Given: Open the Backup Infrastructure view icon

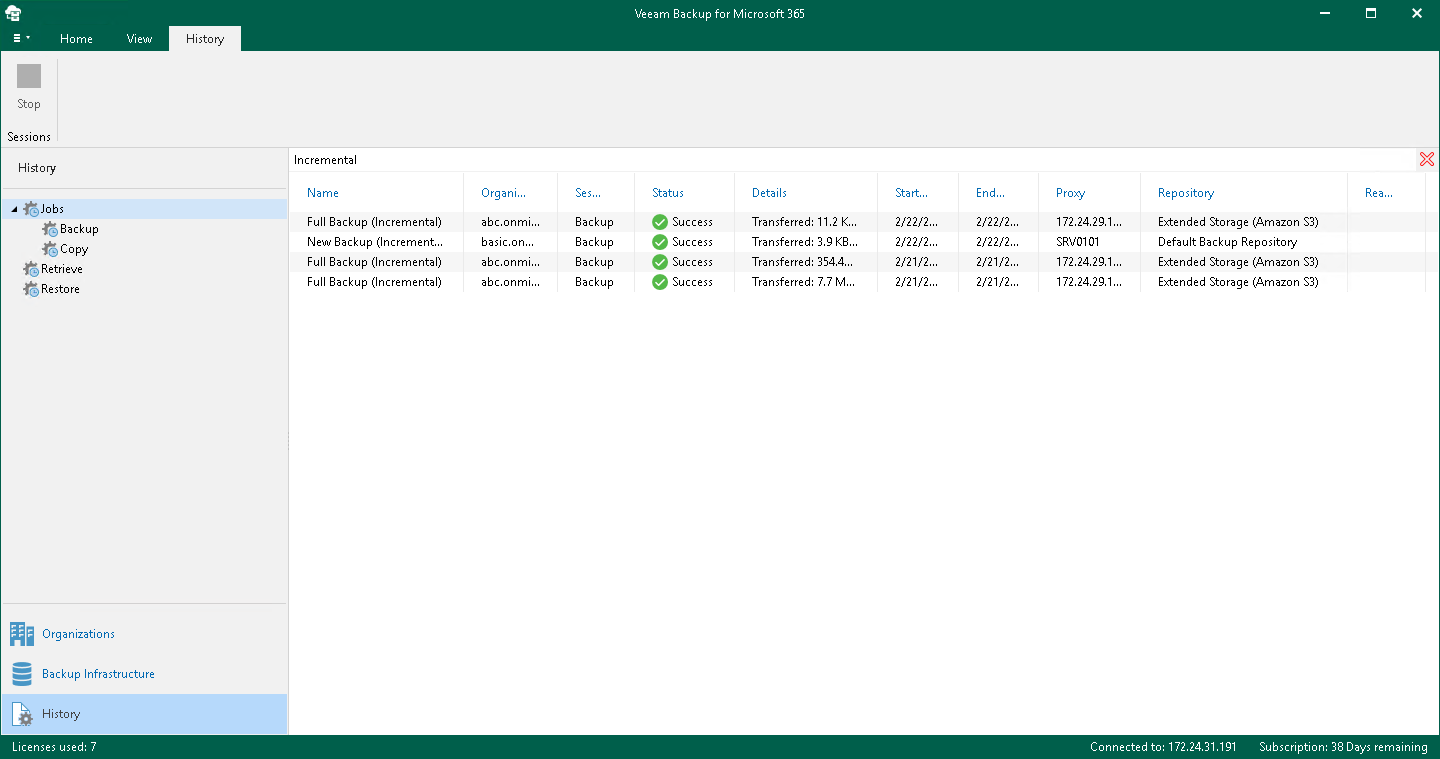Looking at the screenshot, I should [x=22, y=674].
